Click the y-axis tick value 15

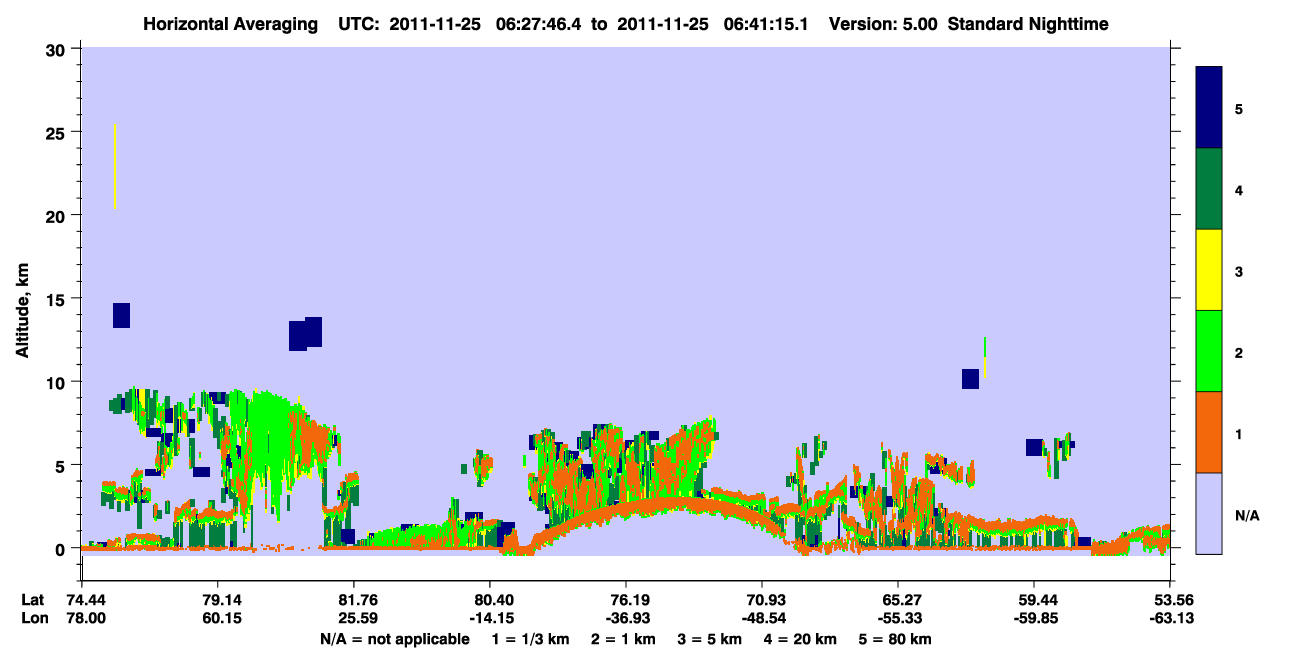pos(58,299)
